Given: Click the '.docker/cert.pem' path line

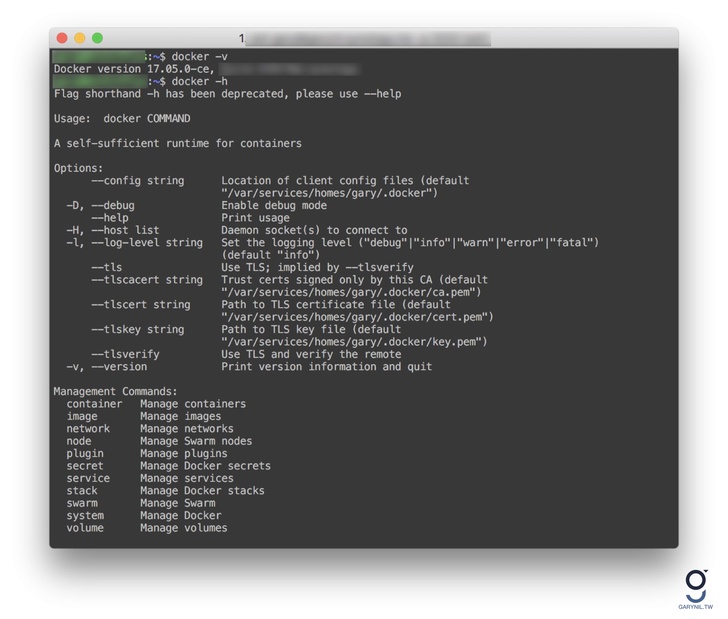Looking at the screenshot, I should 357,317.
